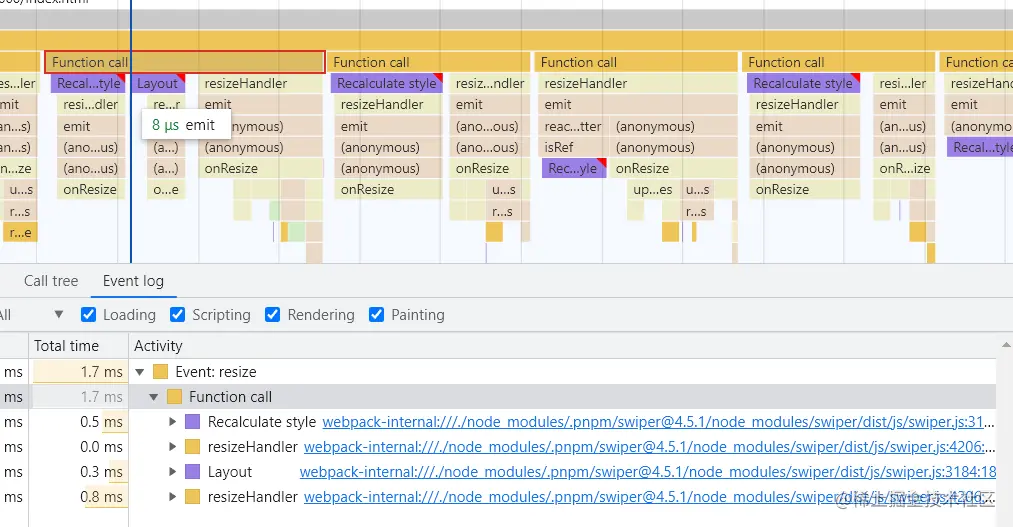Viewport: 1013px width, 527px height.
Task: Click the yellow icon of the 0.0 ms resizeHandler row
Action: (193, 447)
